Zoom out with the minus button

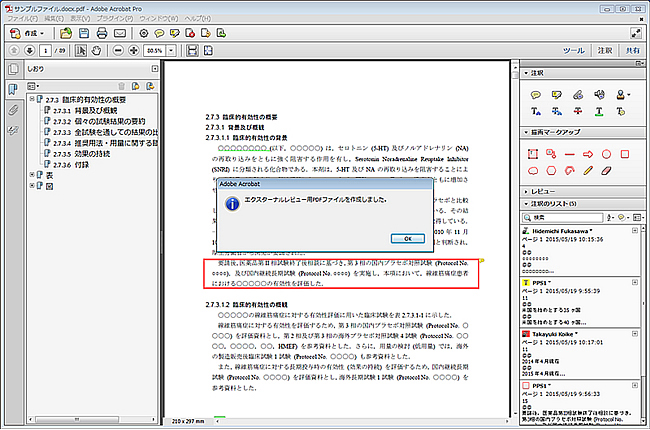118,51
